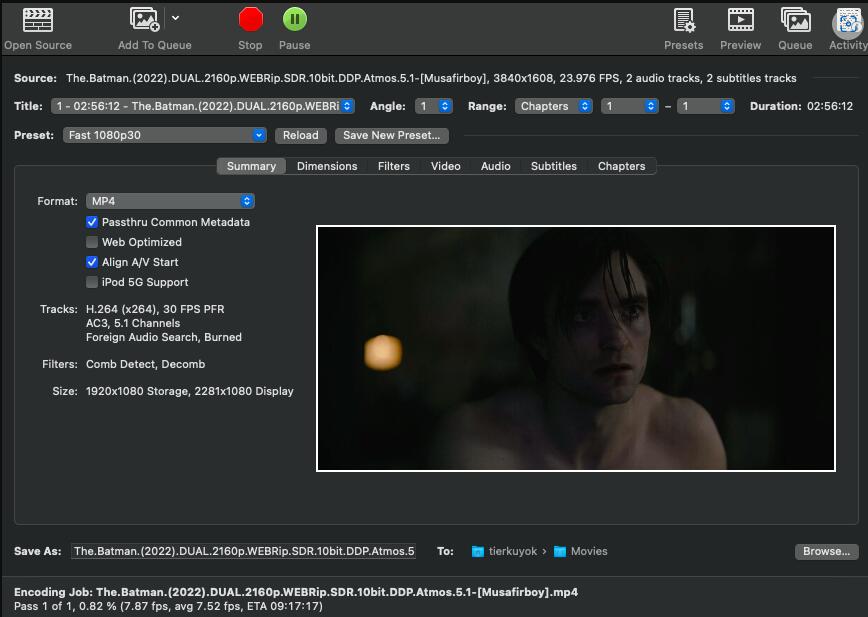The height and width of the screenshot is (617, 868).
Task: Stop the encode with the red button
Action: [x=250, y=19]
